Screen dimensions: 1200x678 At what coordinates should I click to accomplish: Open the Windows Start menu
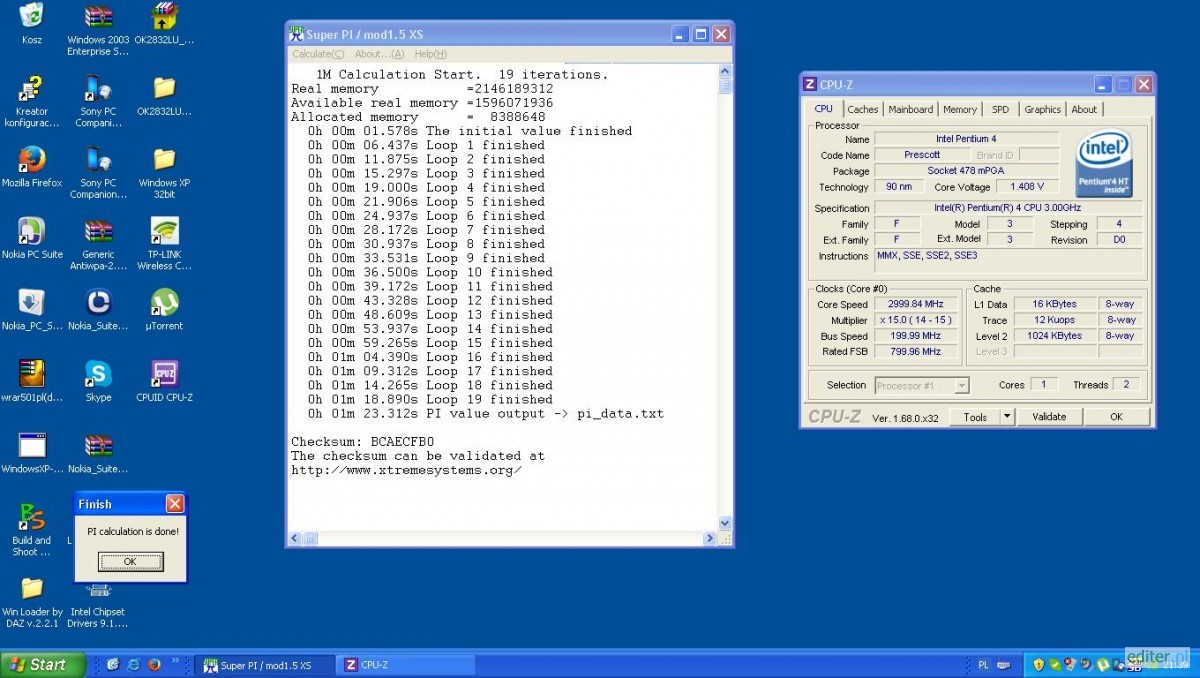click(x=42, y=664)
